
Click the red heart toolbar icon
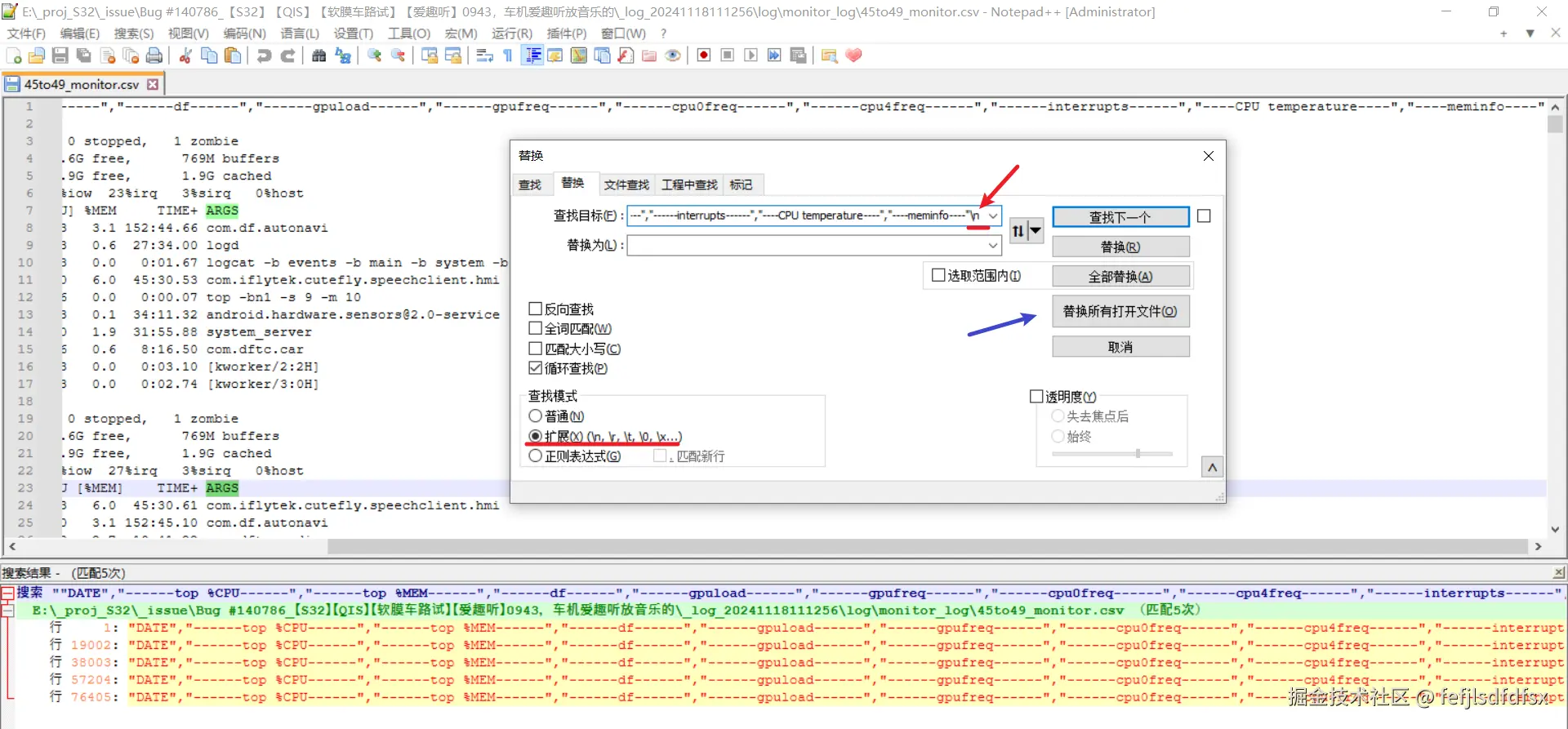click(853, 56)
